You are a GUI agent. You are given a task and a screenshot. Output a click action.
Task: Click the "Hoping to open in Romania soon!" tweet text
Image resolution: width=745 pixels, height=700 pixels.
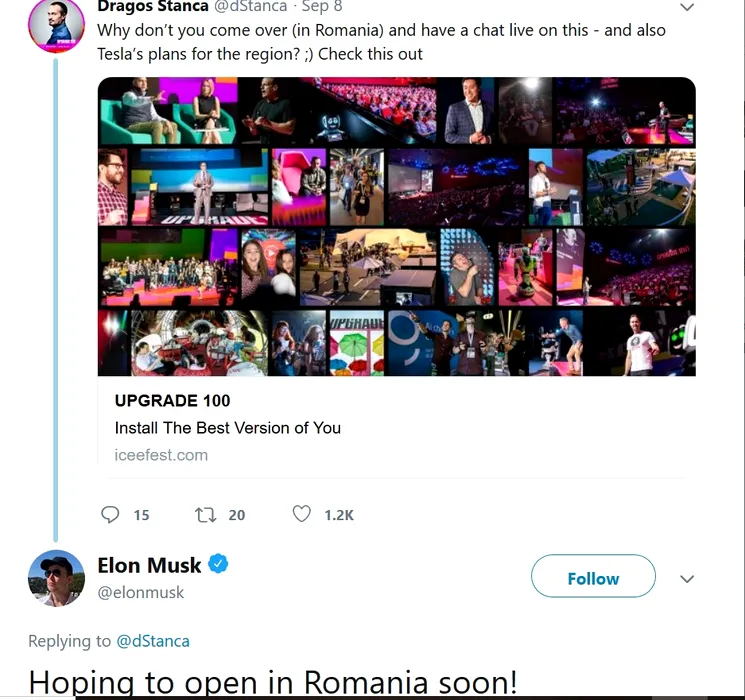point(273,683)
